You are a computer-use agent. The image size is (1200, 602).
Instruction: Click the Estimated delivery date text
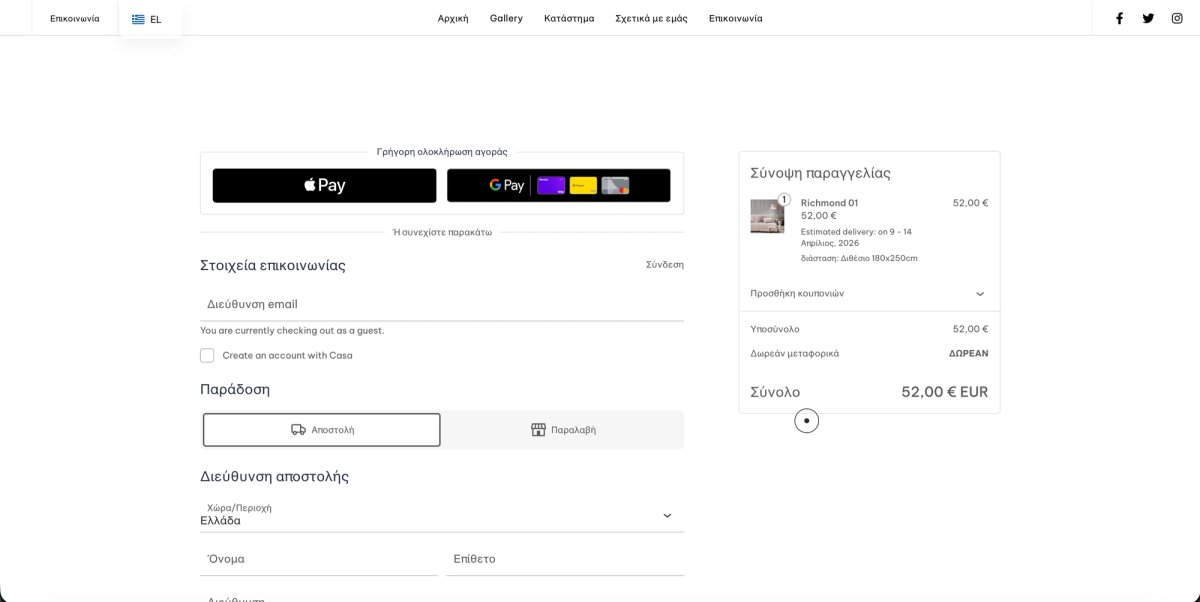(856, 237)
